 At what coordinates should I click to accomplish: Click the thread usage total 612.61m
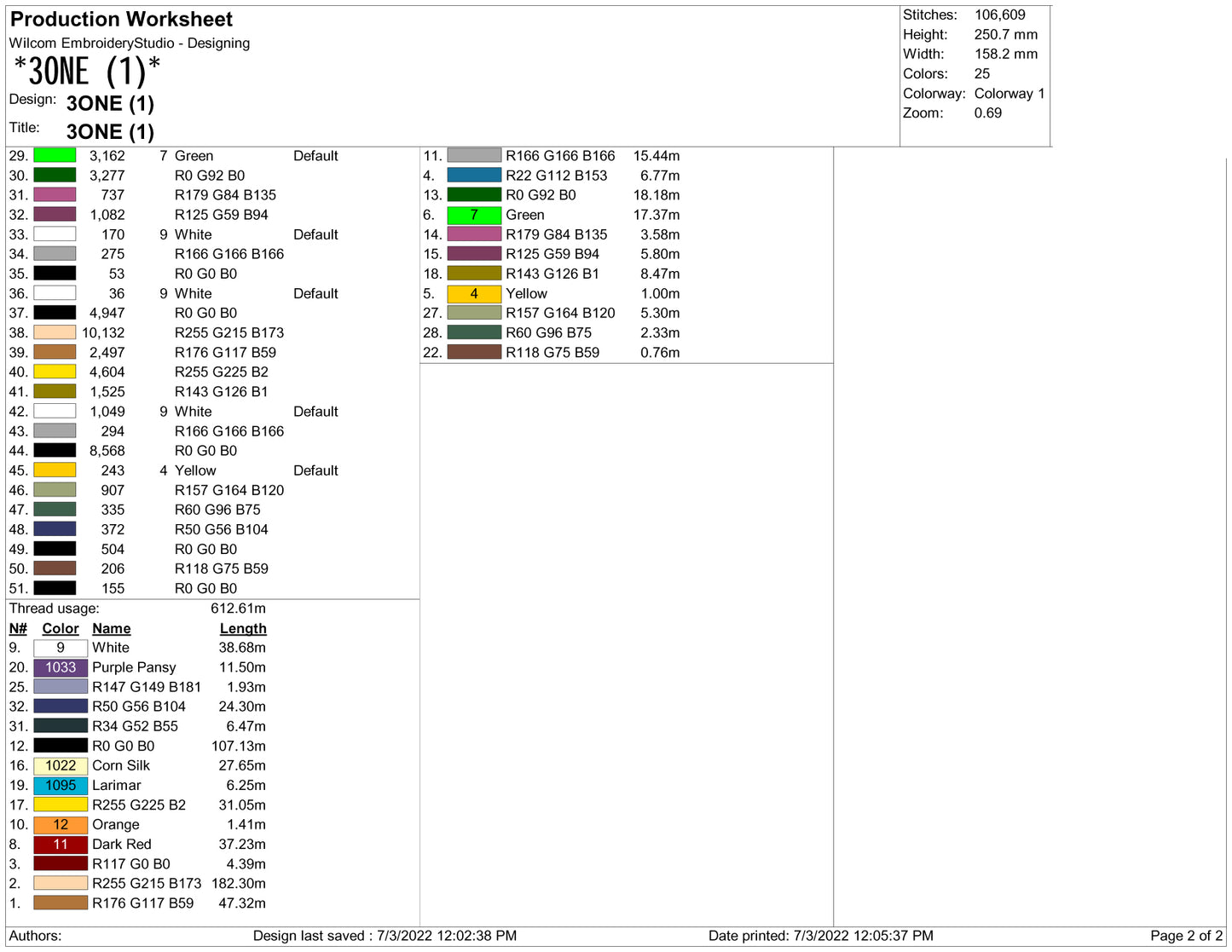238,609
